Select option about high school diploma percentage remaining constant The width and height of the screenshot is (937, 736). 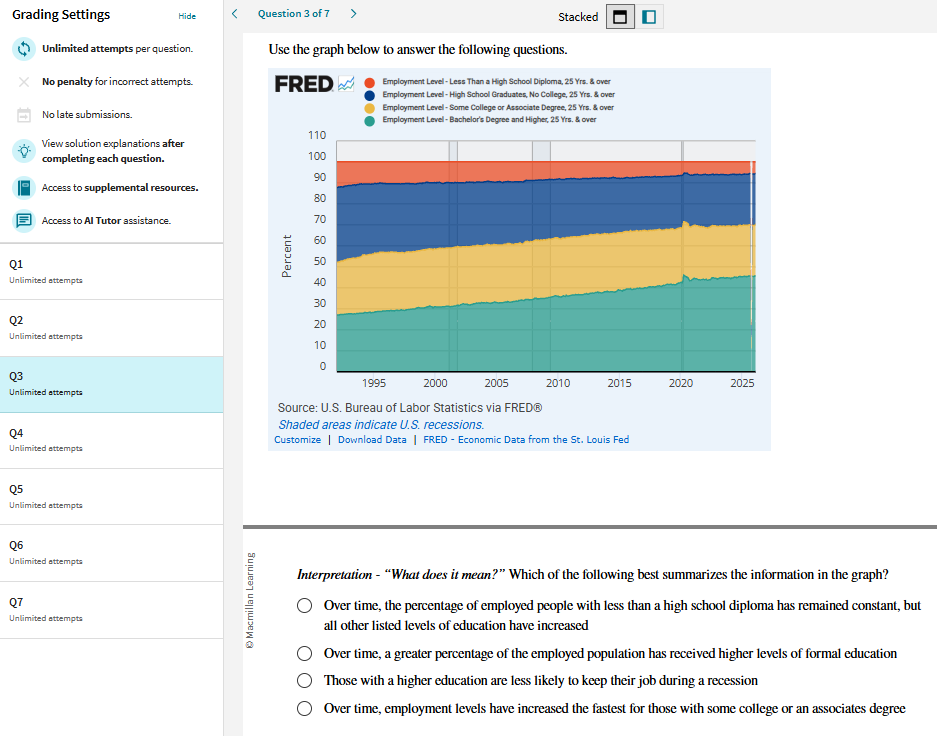point(305,606)
